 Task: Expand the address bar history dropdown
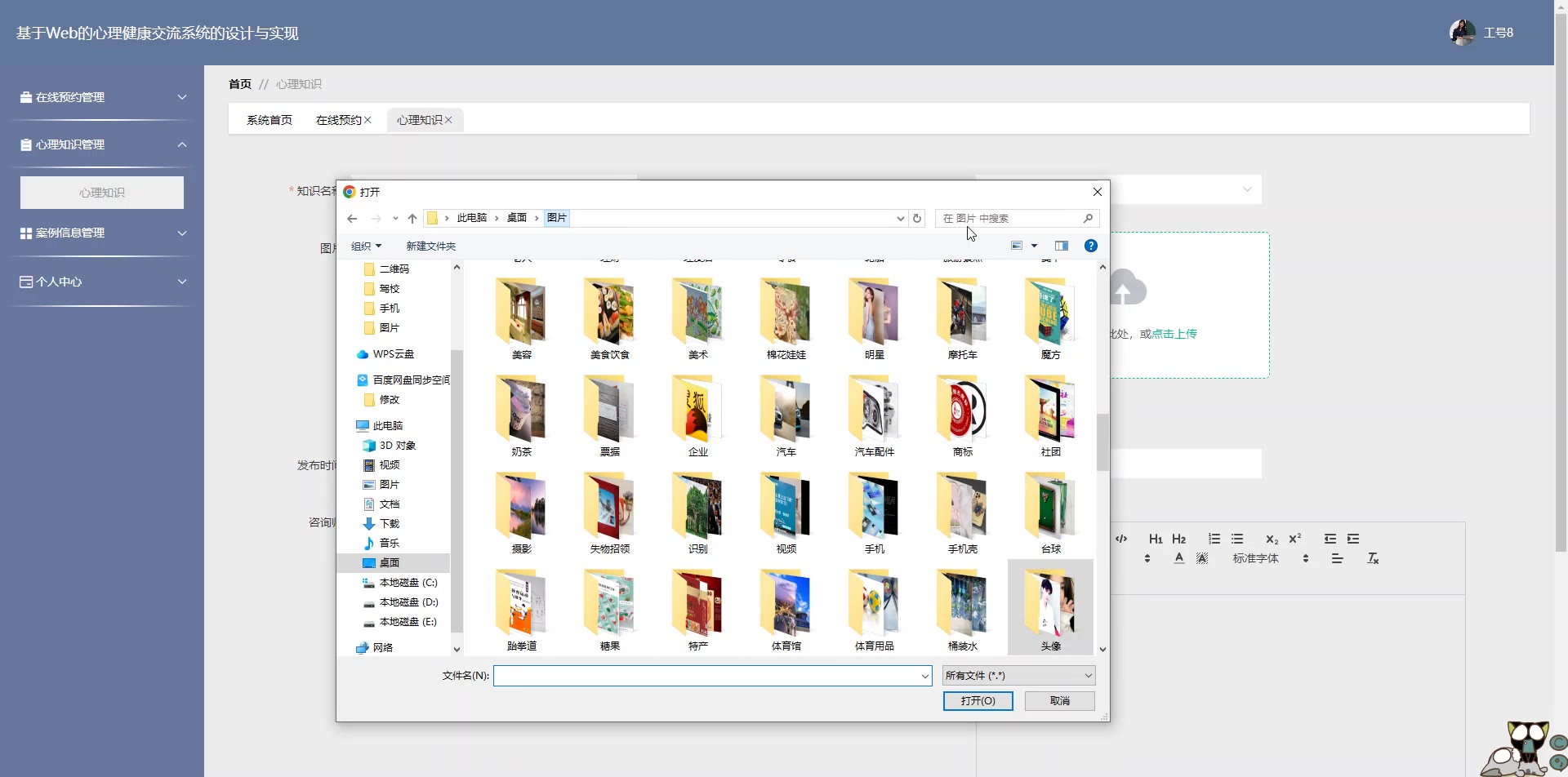[x=900, y=218]
